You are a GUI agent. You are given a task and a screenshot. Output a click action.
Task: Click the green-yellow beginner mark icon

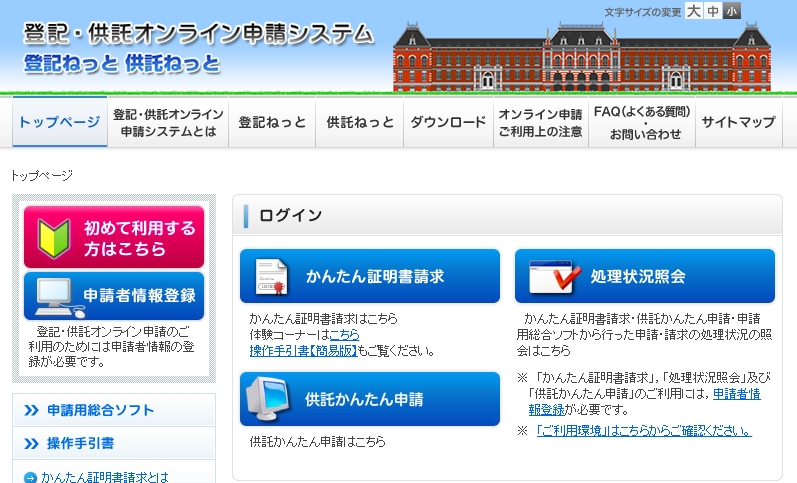pyautogui.click(x=54, y=238)
